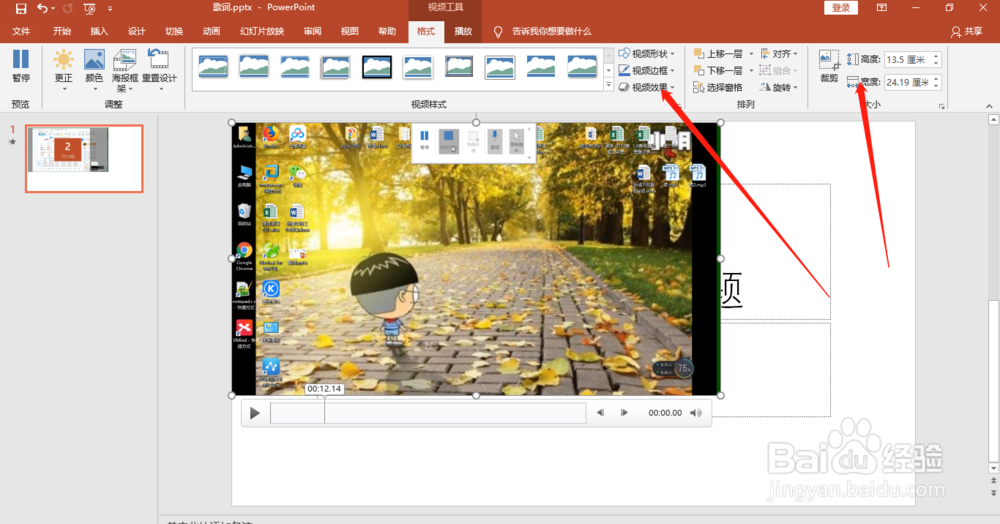This screenshot has width=1000, height=524.
Task: Increase the height with its up arrow
Action: click(936, 56)
